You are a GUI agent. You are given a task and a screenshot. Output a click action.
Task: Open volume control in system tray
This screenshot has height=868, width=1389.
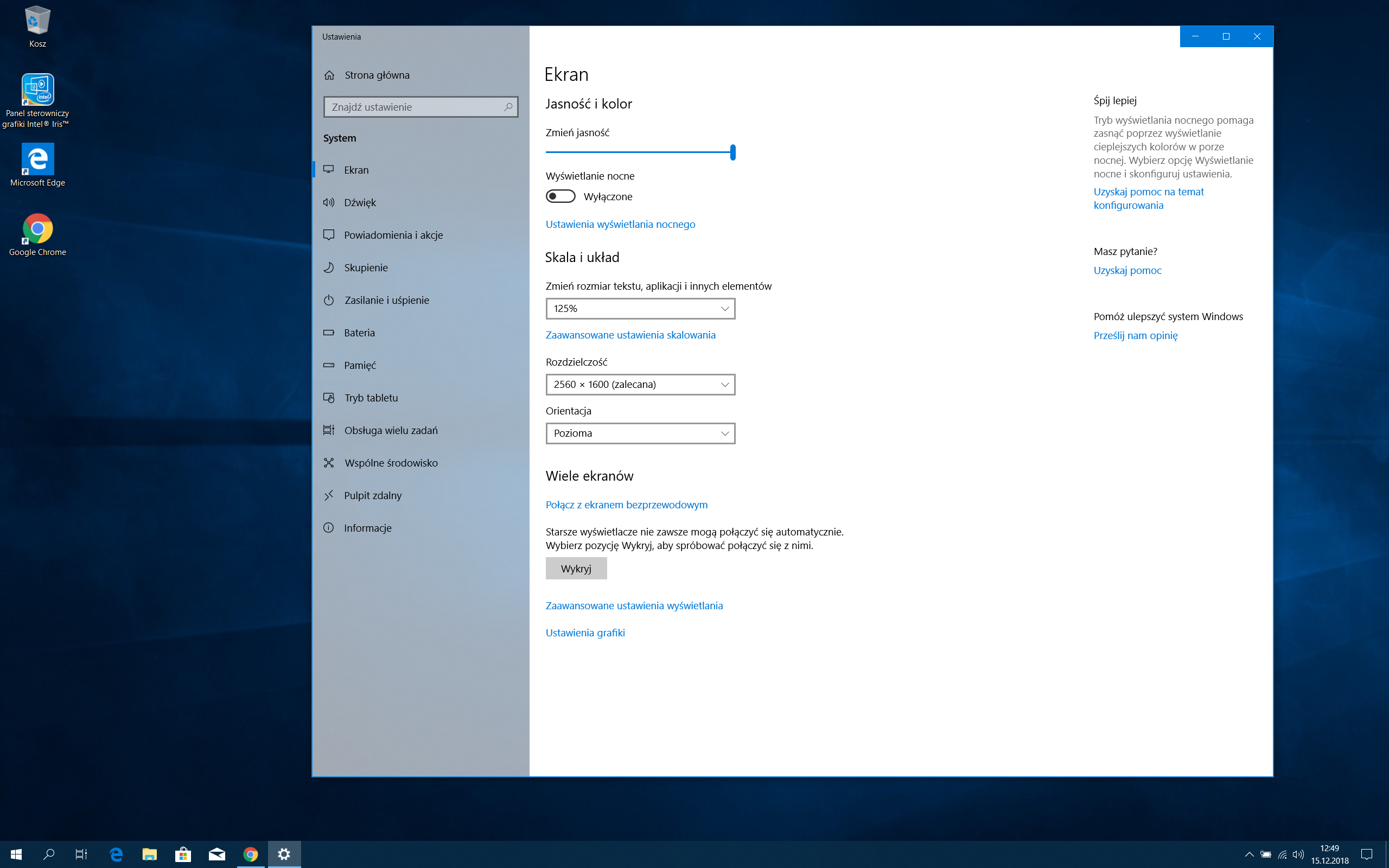tap(1298, 854)
